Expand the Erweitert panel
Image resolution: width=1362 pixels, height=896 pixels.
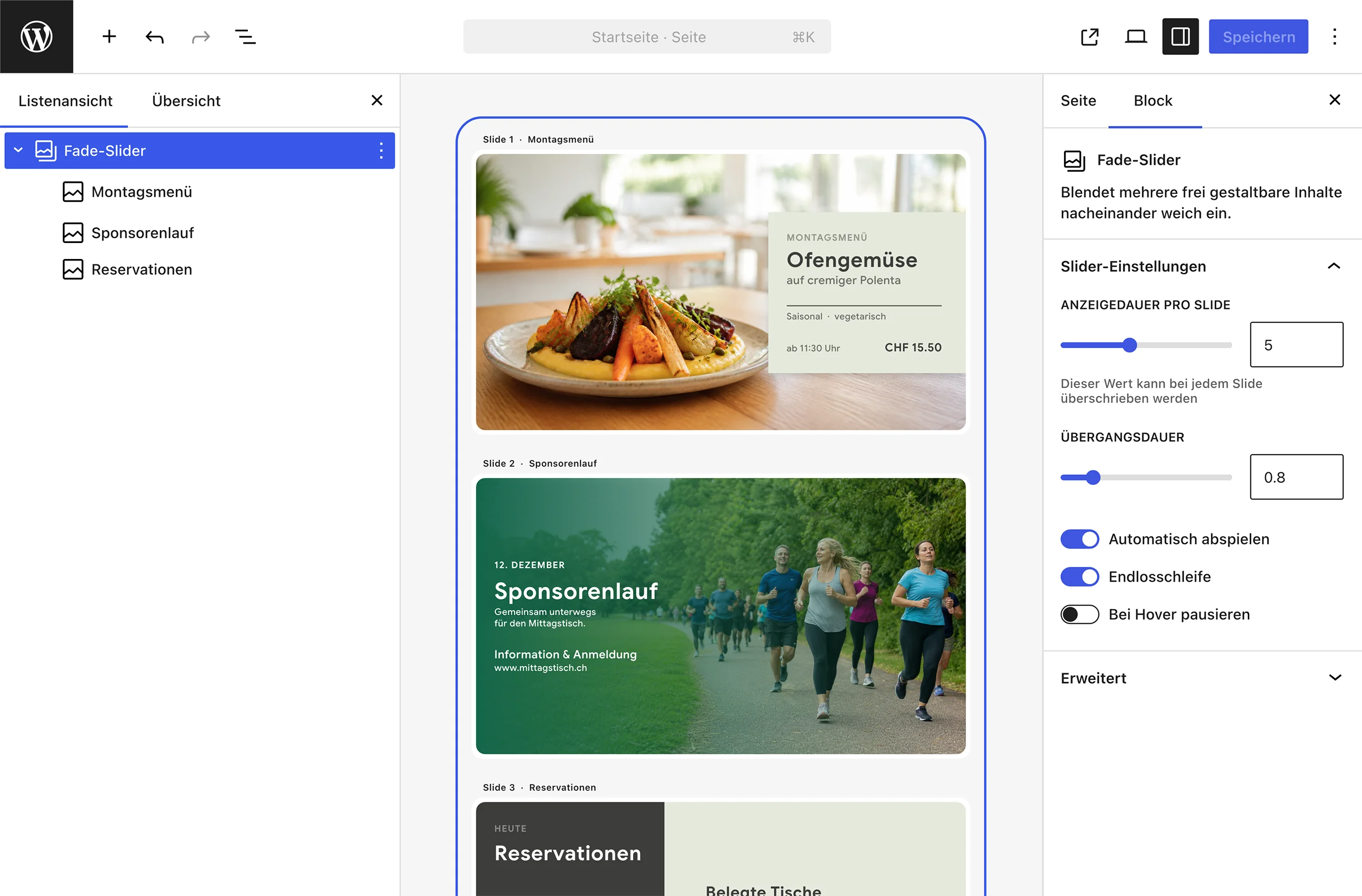click(1335, 677)
